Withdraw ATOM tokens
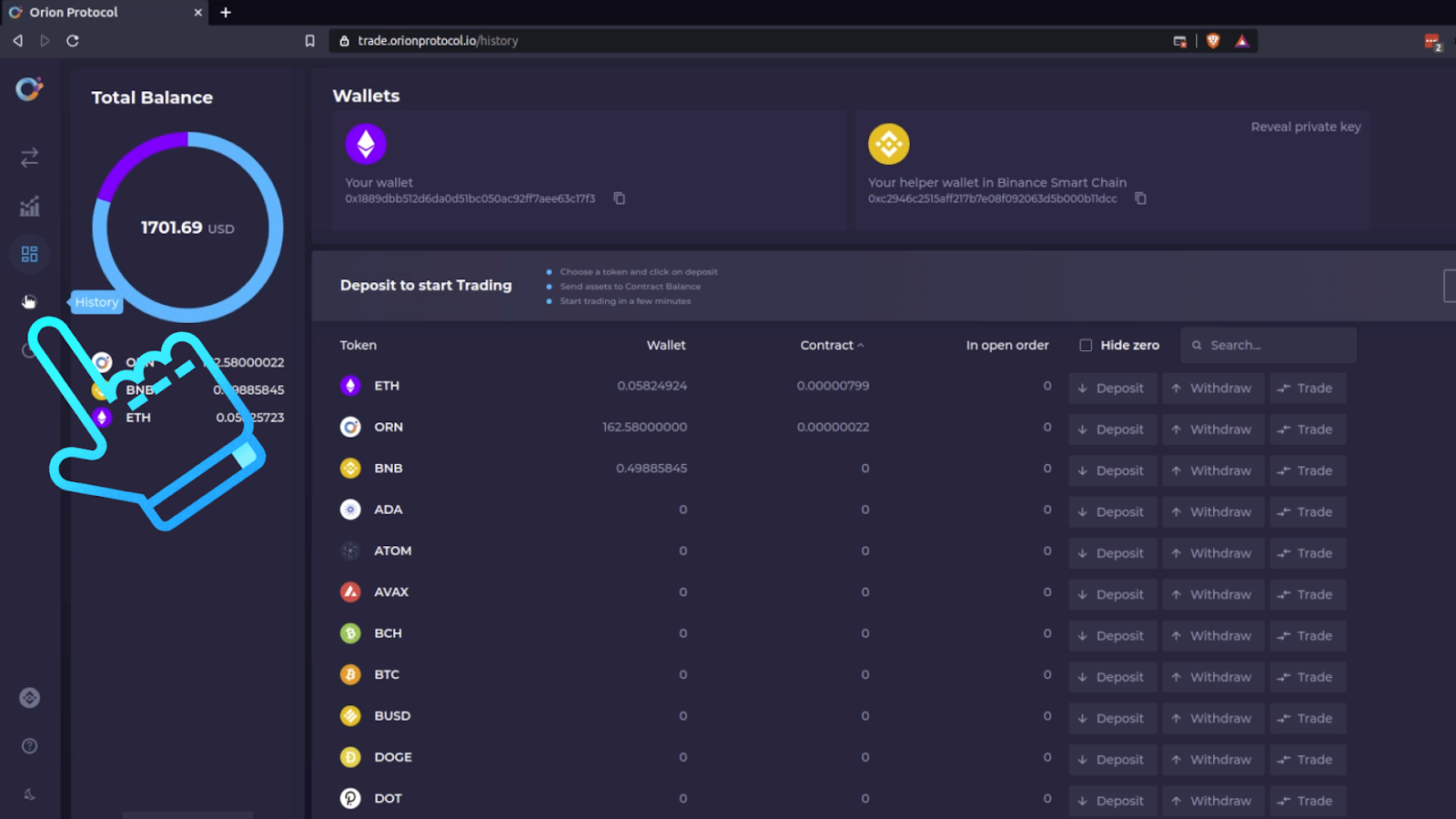The width and height of the screenshot is (1456, 819). coord(1213,553)
